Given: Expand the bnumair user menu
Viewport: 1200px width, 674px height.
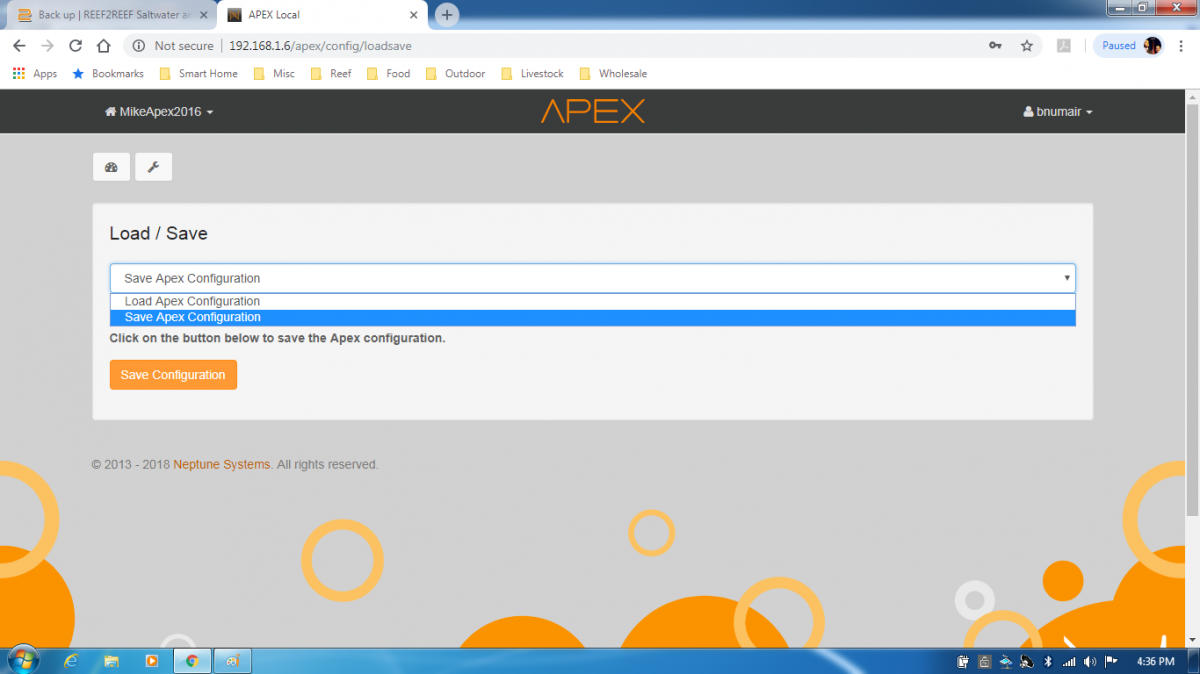Looking at the screenshot, I should tap(1058, 112).
